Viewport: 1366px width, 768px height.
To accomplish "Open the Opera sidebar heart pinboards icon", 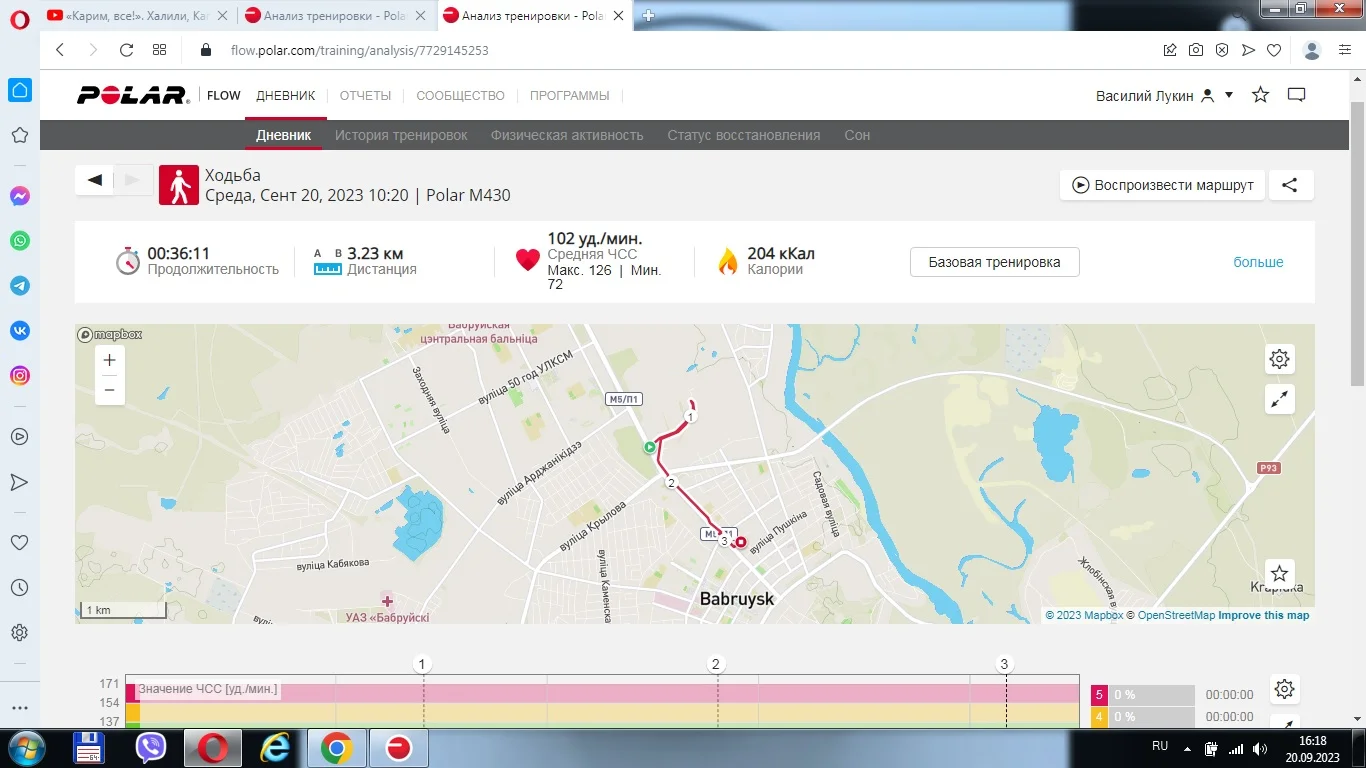I will [x=19, y=543].
